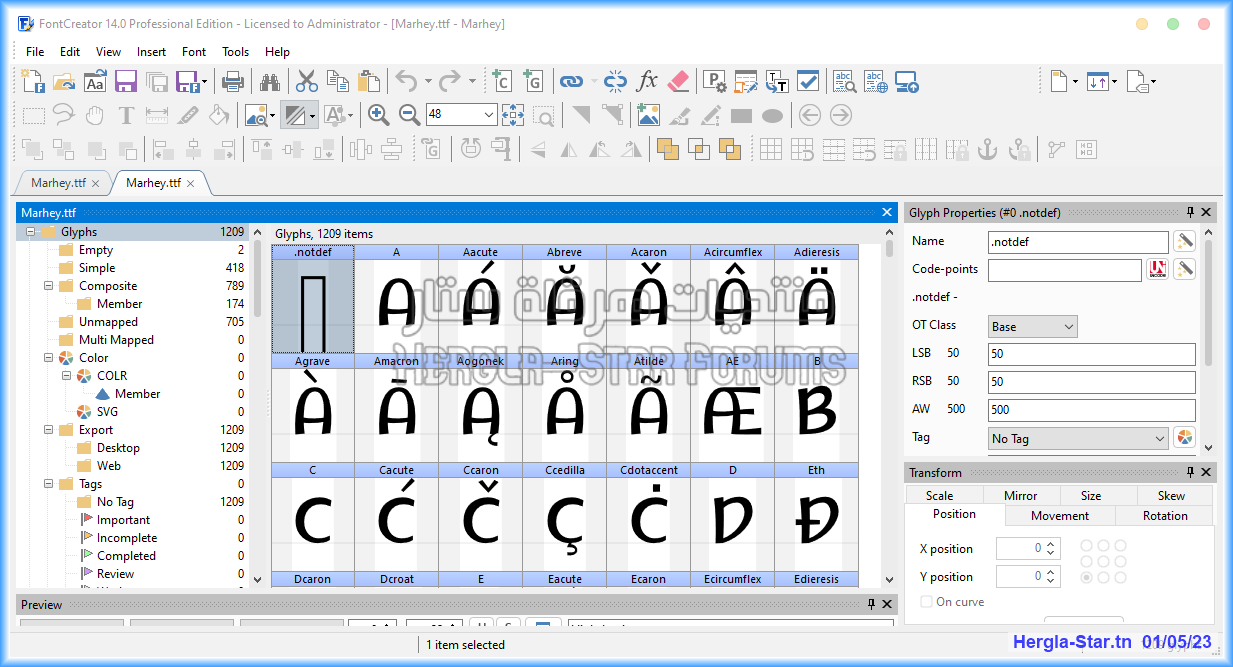Screen dimensions: 1233x667
Task: Switch to the Mirror tab
Action: [1020, 495]
